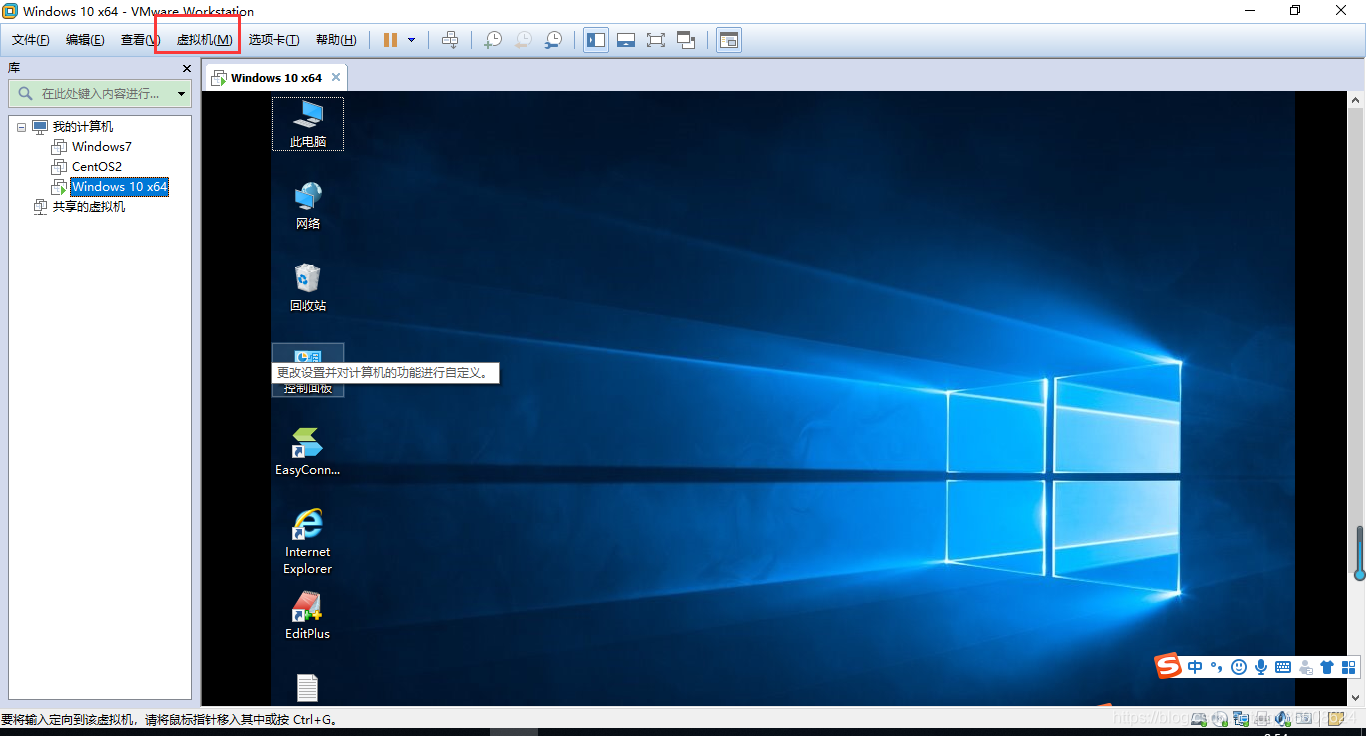Toggle the thumbnail bar display
The width and height of the screenshot is (1366, 736).
626,40
